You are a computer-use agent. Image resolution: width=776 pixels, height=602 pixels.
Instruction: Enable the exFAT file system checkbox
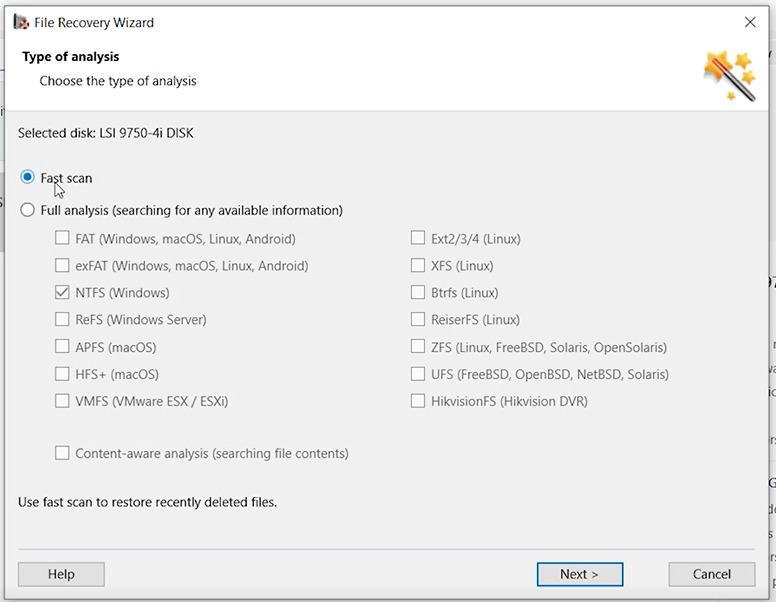(x=62, y=265)
